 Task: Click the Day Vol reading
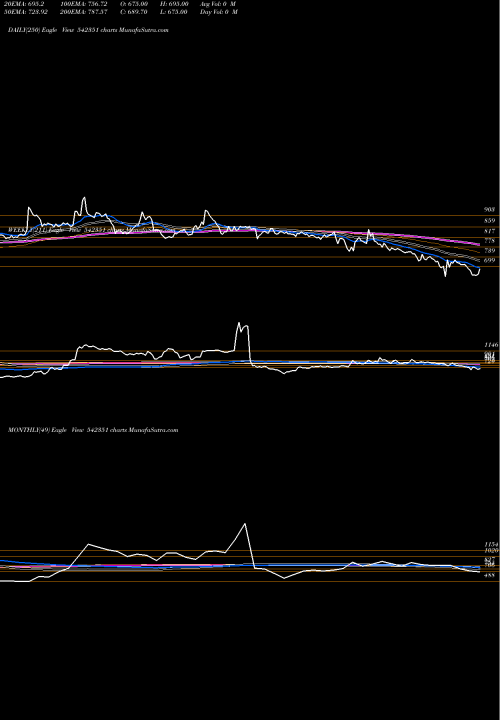pos(219,12)
